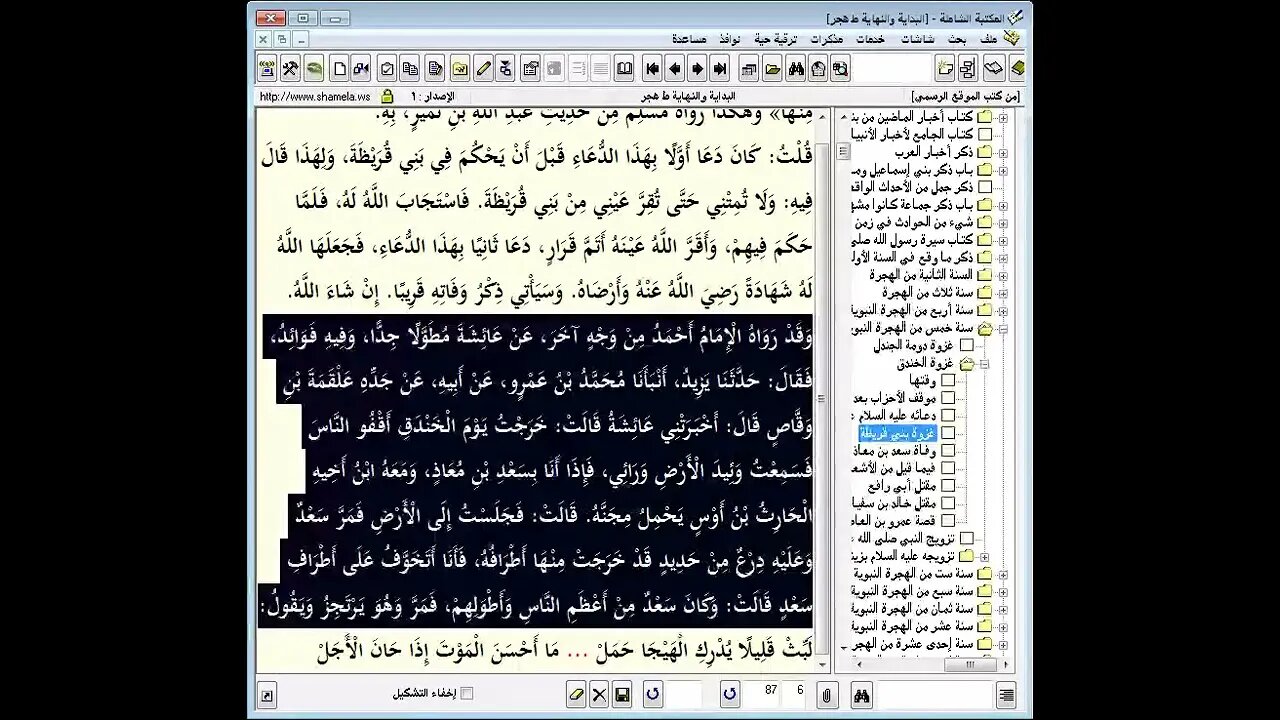Jump to last page arrow in toolbar
The height and width of the screenshot is (720, 1280).
[720, 69]
